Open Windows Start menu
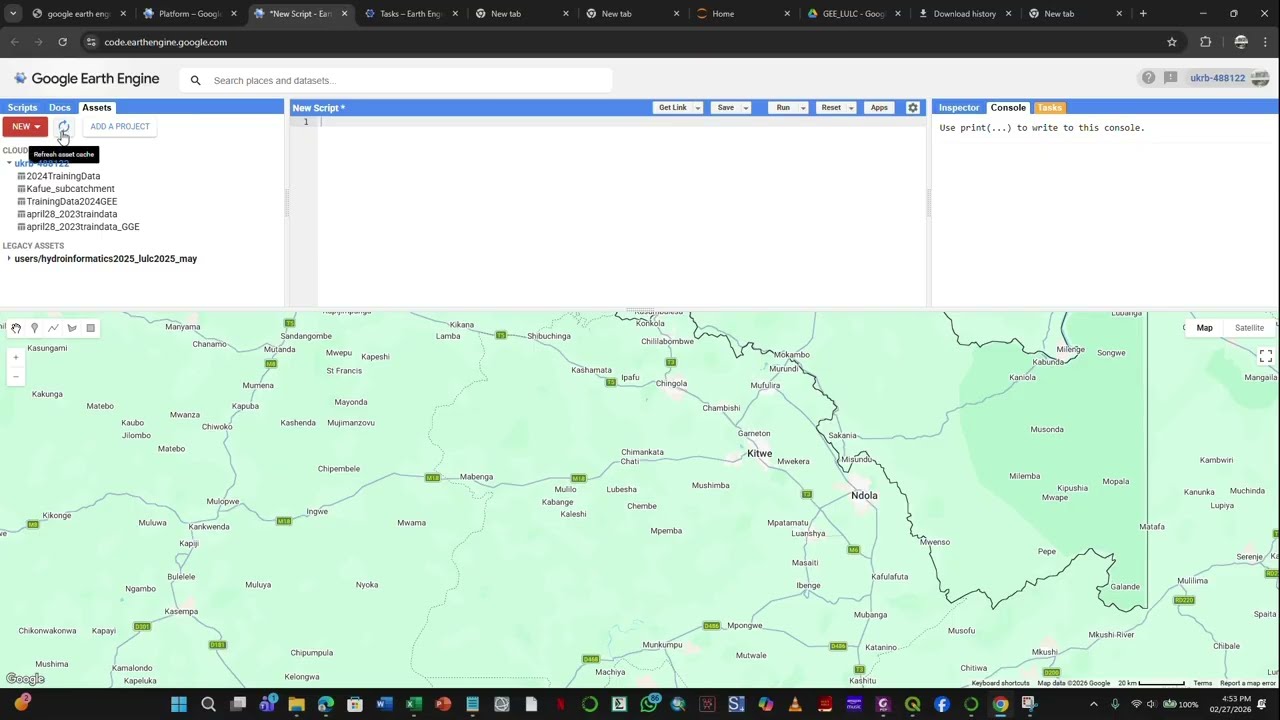Viewport: 1280px width, 720px height. pyautogui.click(x=179, y=704)
